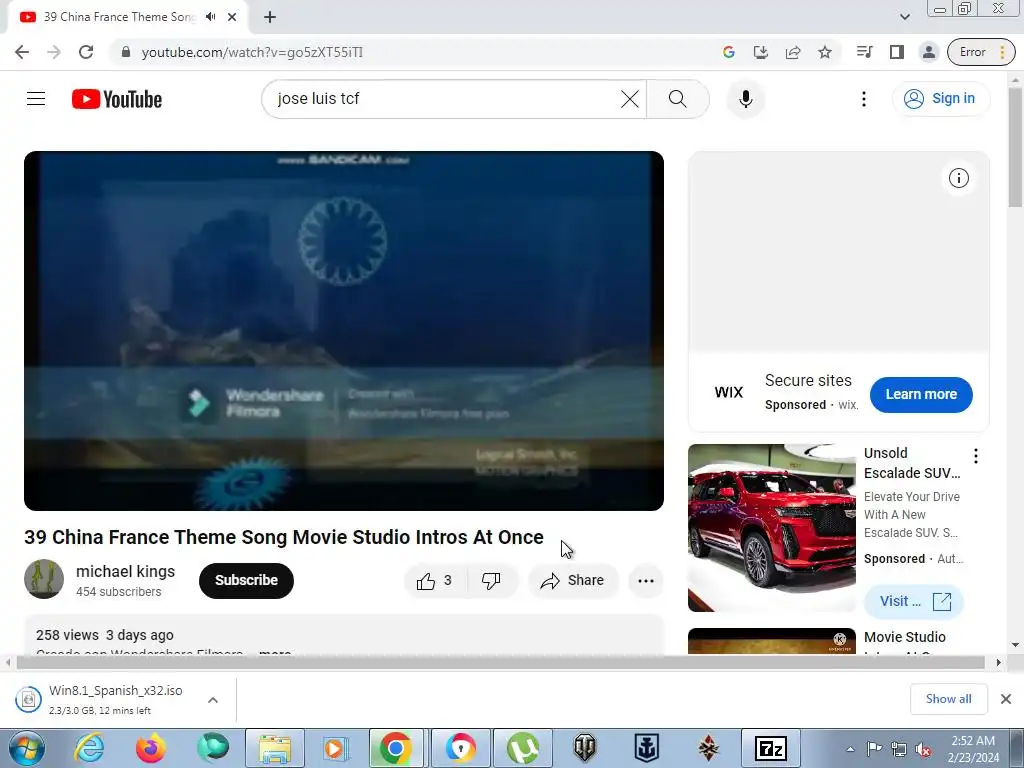Open media controls in Chrome toolbar

(864, 52)
